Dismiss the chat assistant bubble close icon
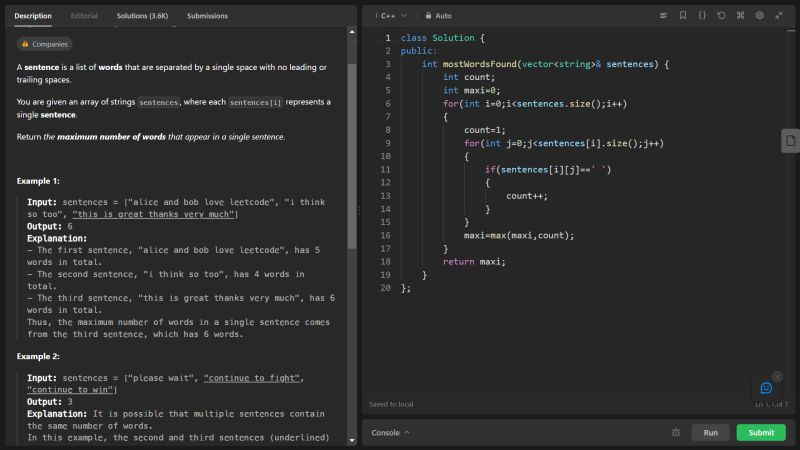Screen dimensions: 800x450 (777, 377)
